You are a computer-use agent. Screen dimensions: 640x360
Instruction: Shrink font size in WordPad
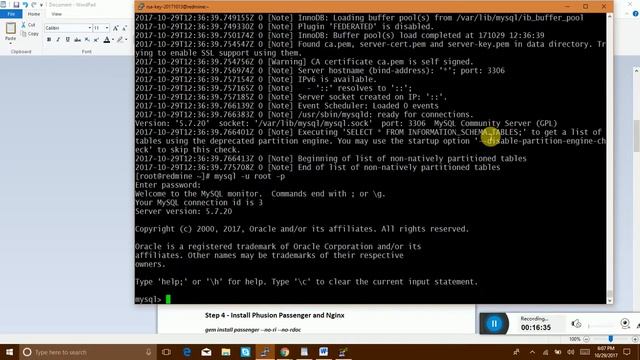coord(124,28)
